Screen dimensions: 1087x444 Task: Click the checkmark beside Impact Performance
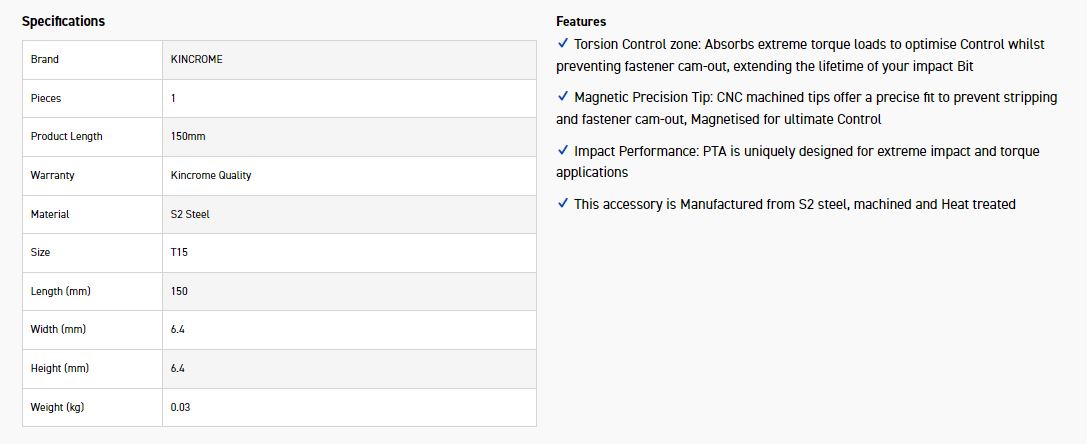(563, 151)
